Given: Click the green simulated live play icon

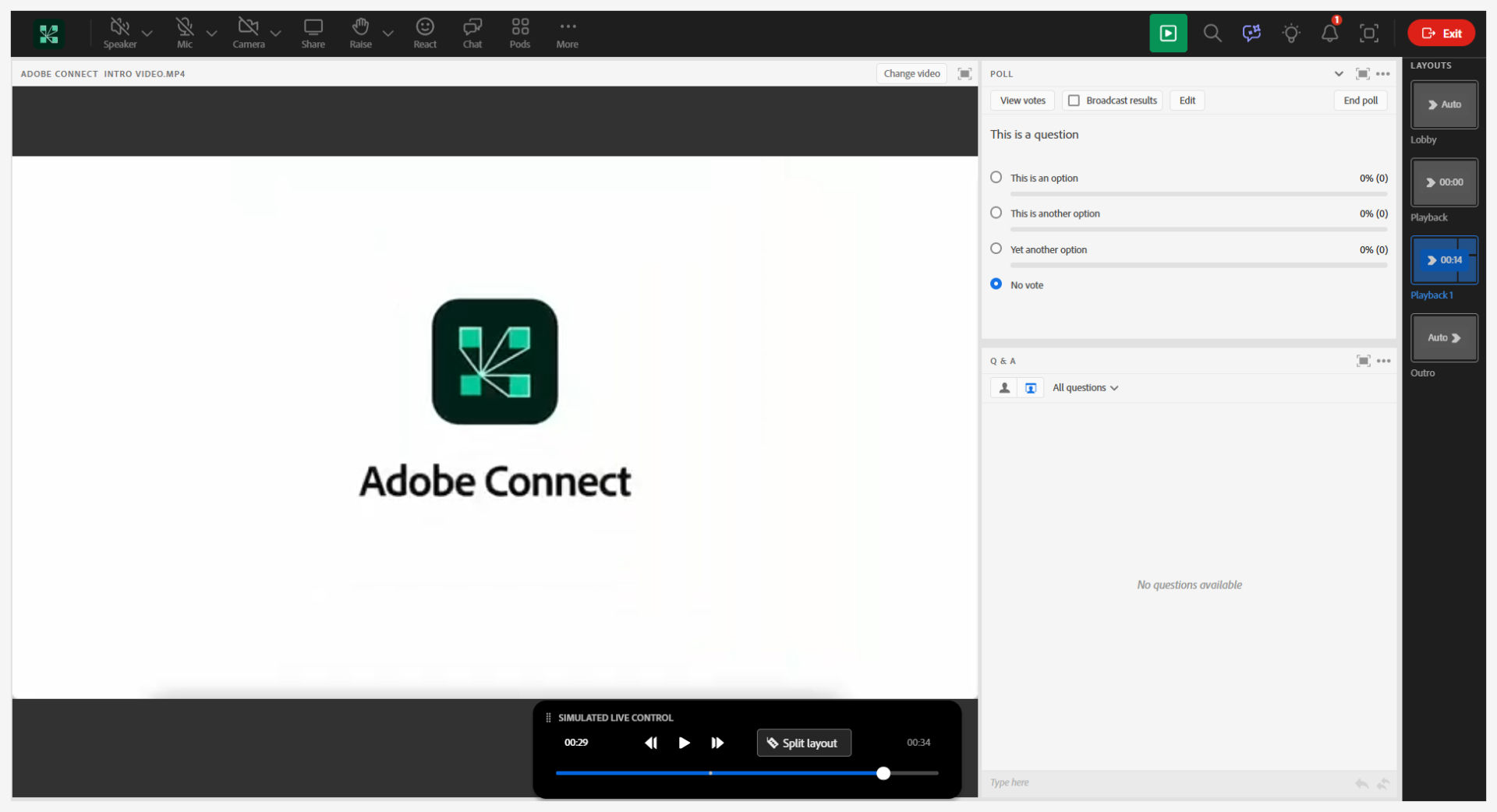Looking at the screenshot, I should click(x=1168, y=34).
